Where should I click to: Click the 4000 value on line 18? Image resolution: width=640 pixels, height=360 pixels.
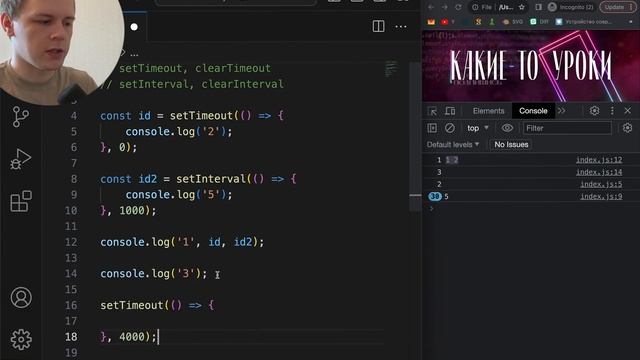132,337
